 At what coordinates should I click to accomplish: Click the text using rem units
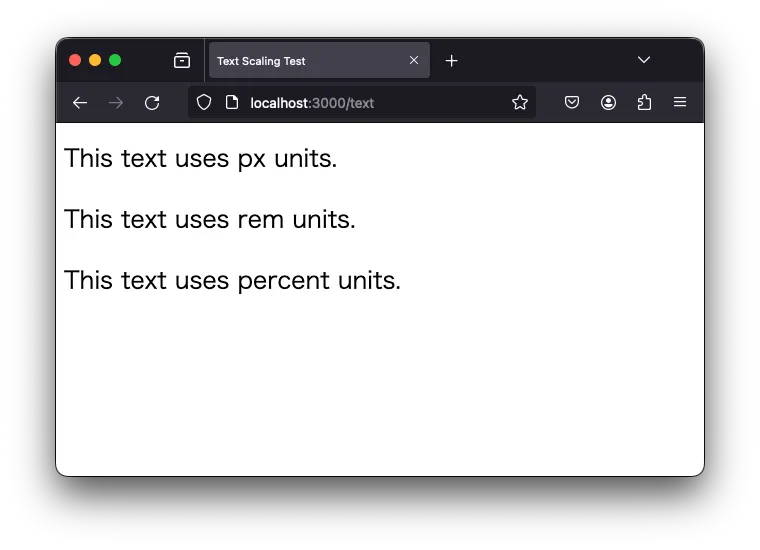tap(210, 220)
